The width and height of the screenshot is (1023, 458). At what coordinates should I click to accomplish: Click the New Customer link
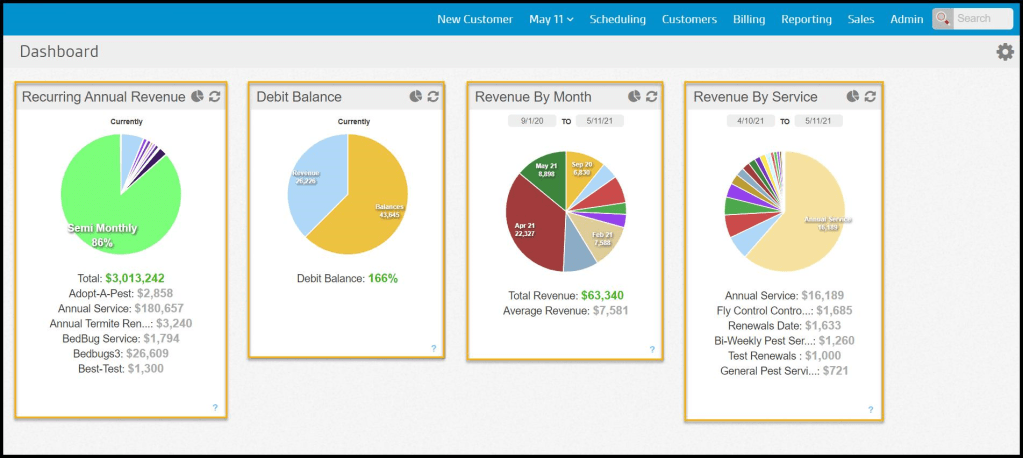[x=474, y=19]
